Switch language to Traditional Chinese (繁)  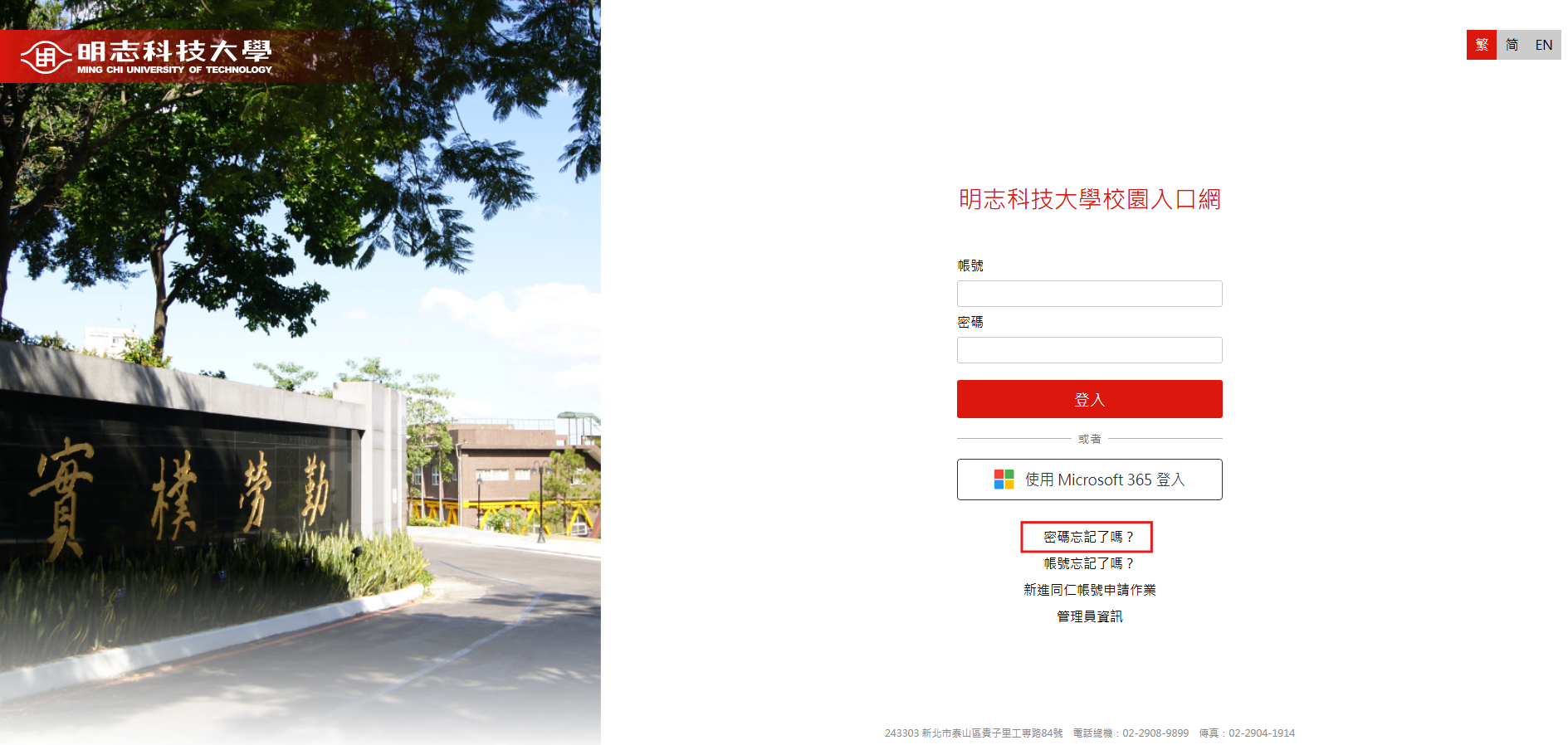(1482, 45)
